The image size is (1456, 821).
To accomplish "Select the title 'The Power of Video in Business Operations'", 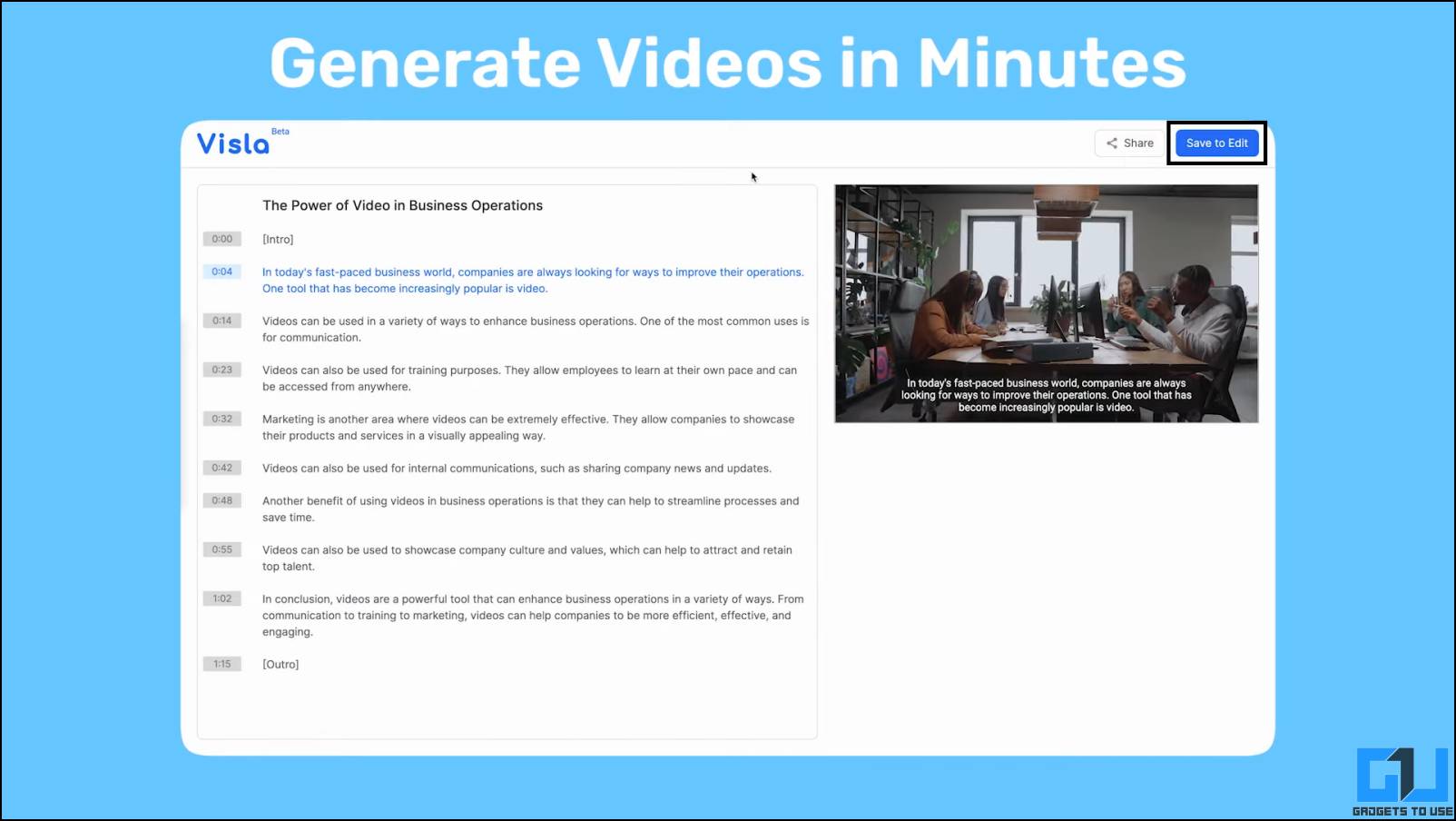I will (x=402, y=205).
